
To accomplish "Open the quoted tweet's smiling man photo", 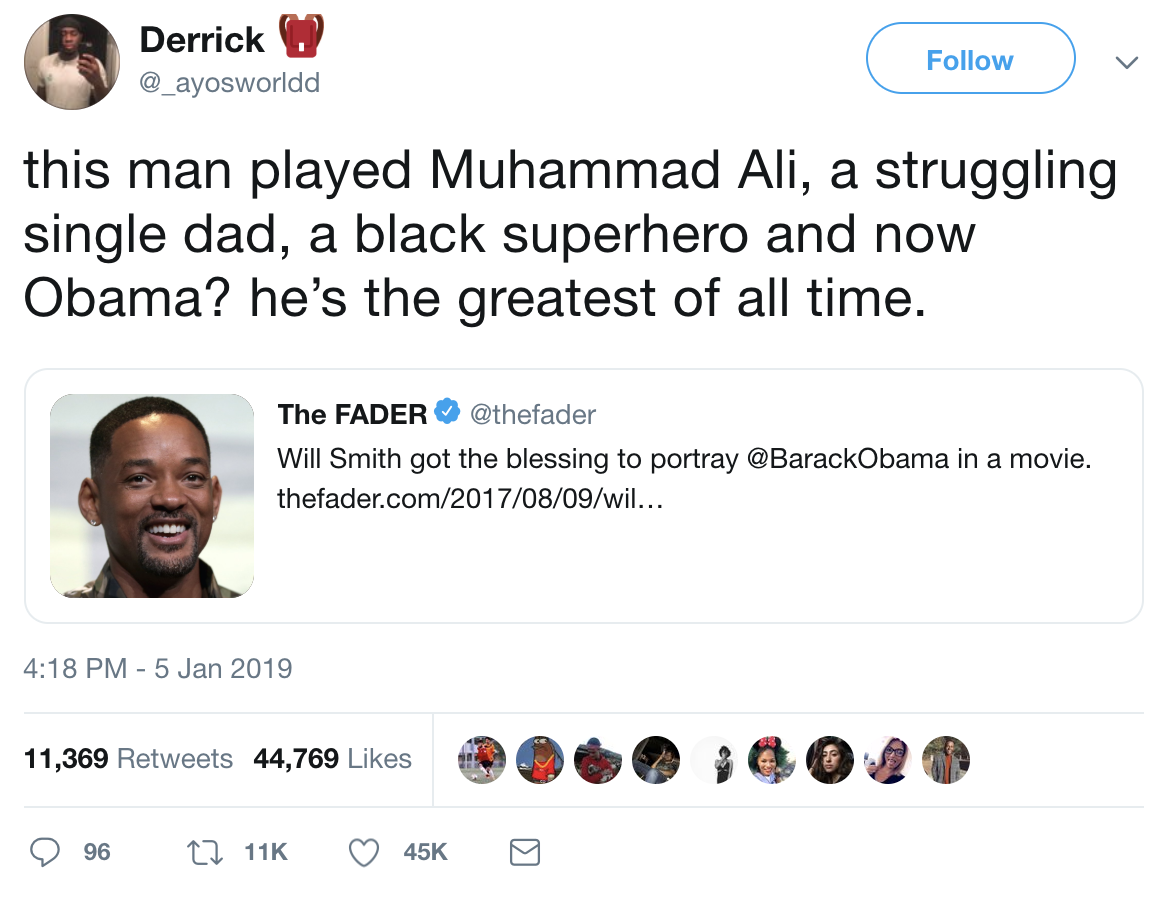I will tap(152, 496).
